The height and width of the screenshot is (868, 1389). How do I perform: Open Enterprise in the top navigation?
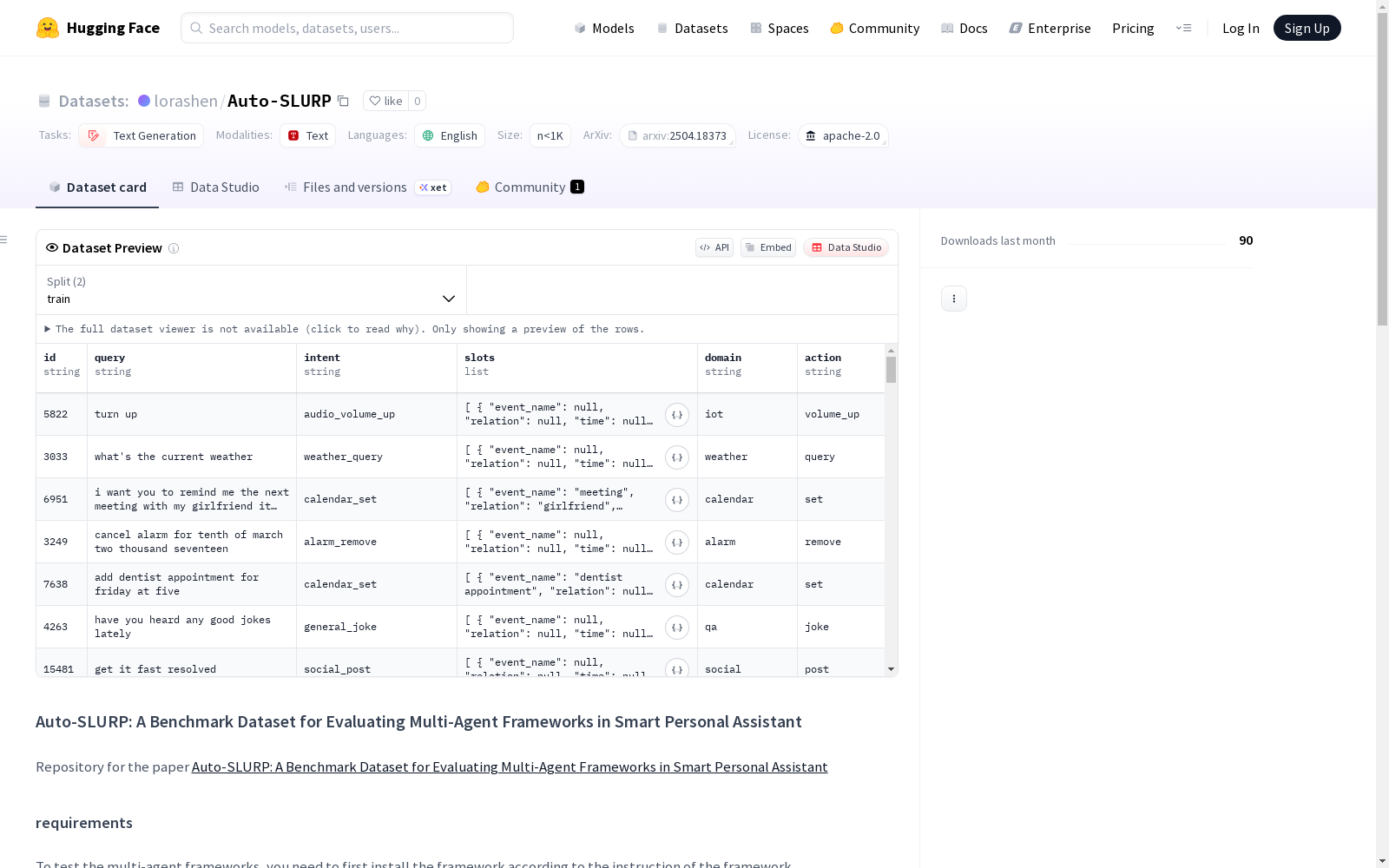pyautogui.click(x=1050, y=28)
